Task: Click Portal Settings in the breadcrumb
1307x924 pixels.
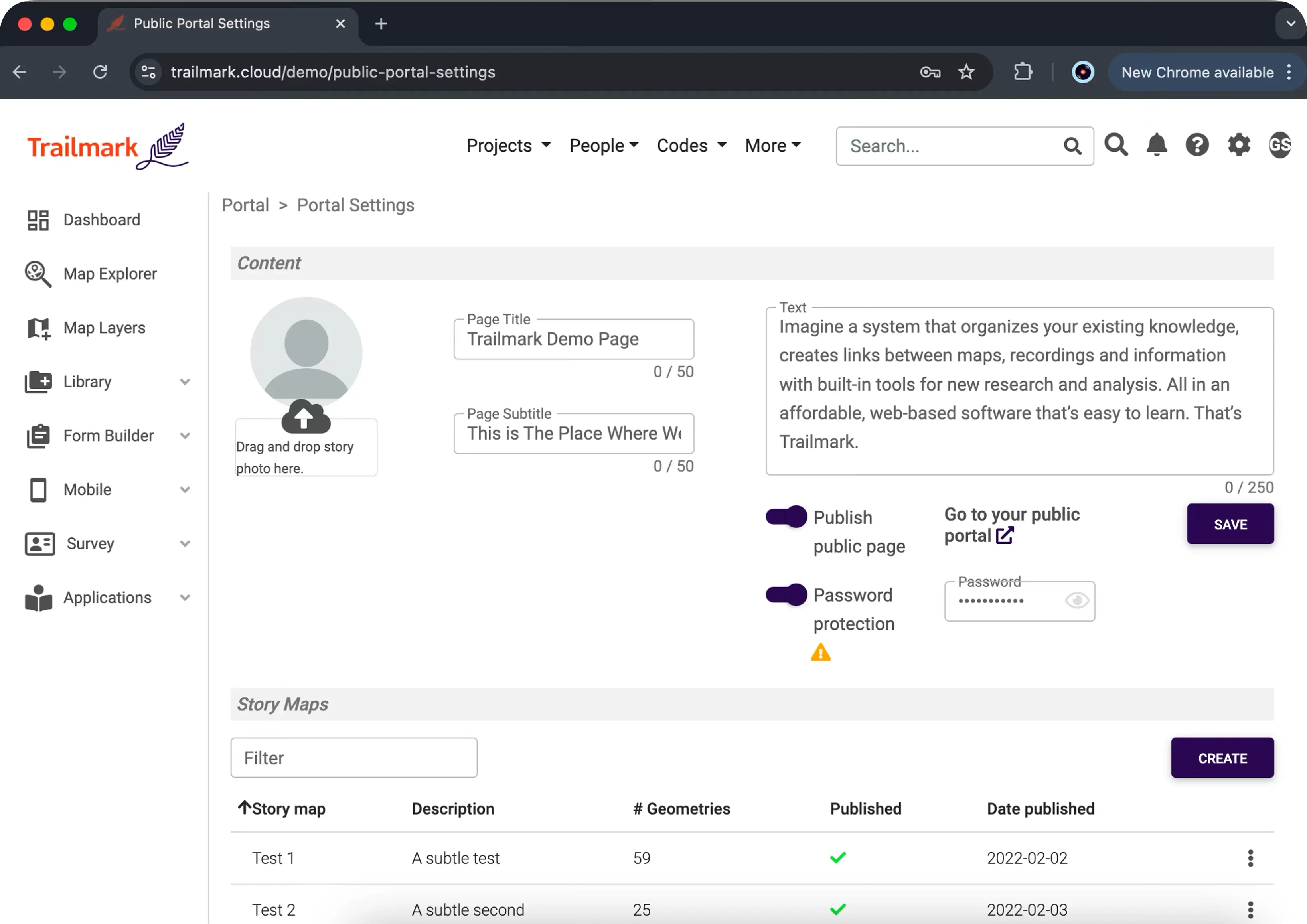Action: [356, 205]
